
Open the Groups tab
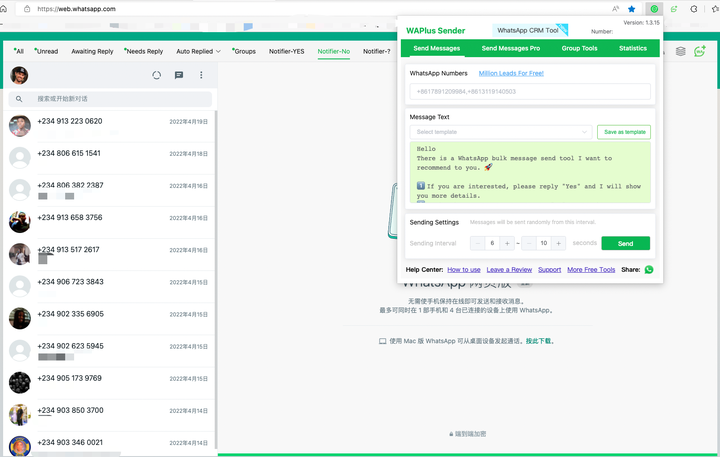(x=244, y=51)
